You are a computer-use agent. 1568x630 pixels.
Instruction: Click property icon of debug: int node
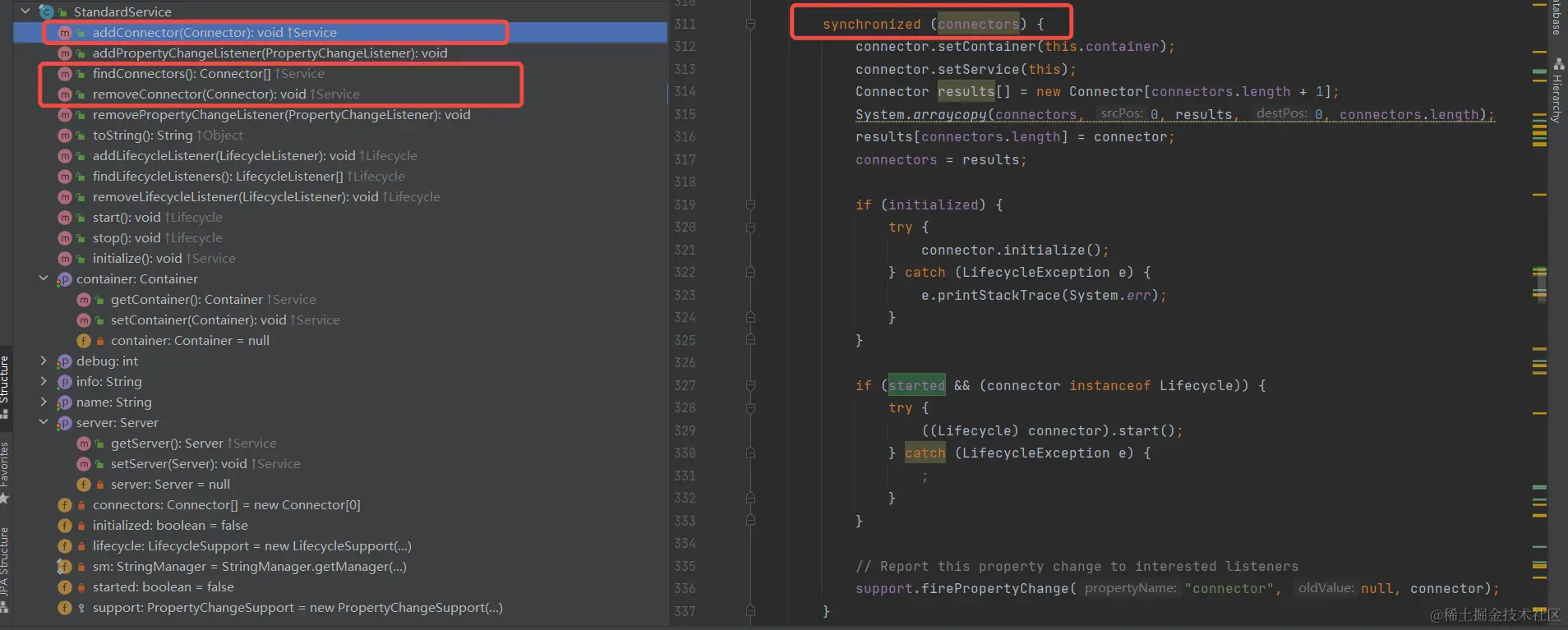pyautogui.click(x=64, y=361)
